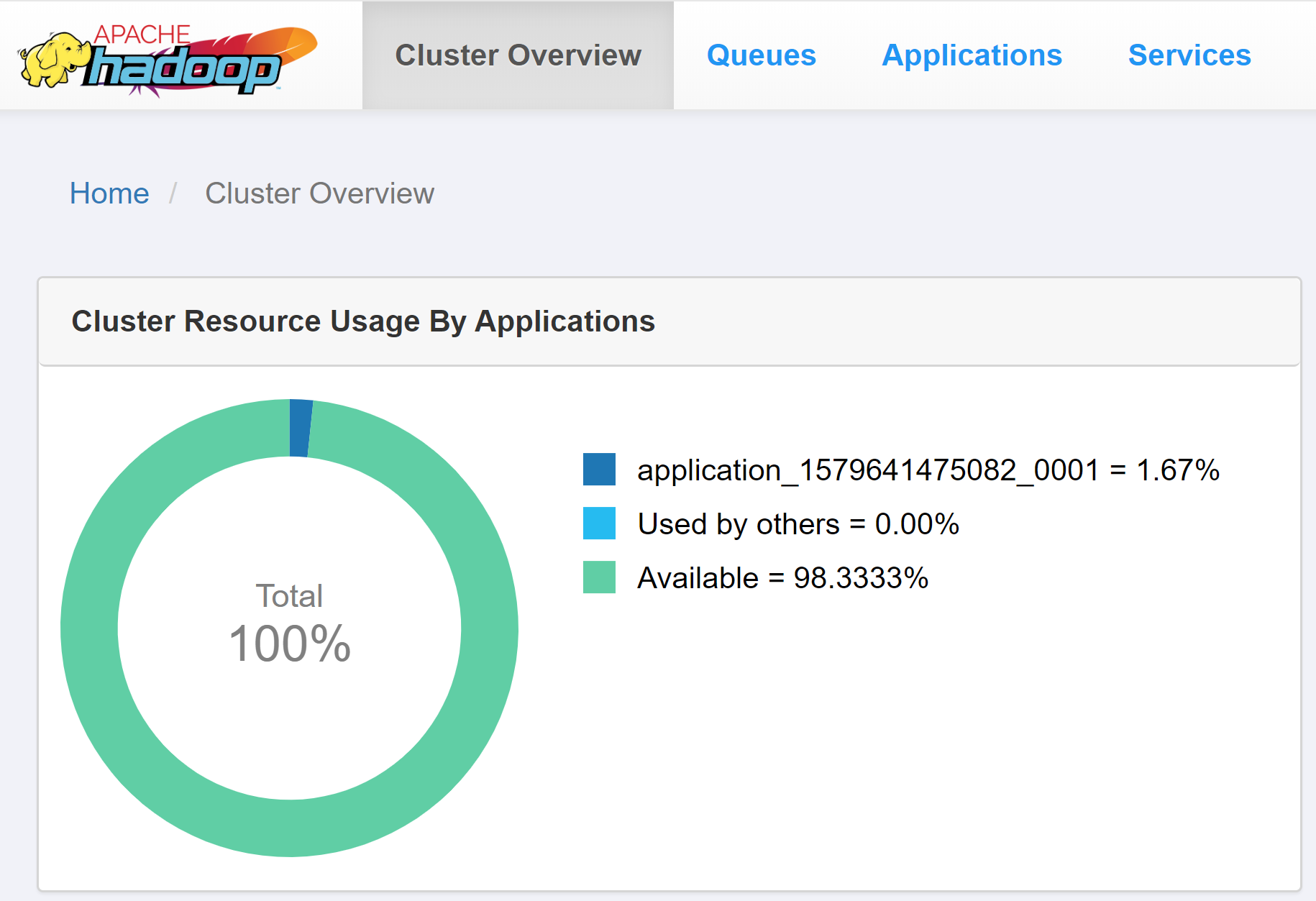Click the dark blue application legend swatch
Viewport: 1316px width, 901px height.
[x=599, y=470]
